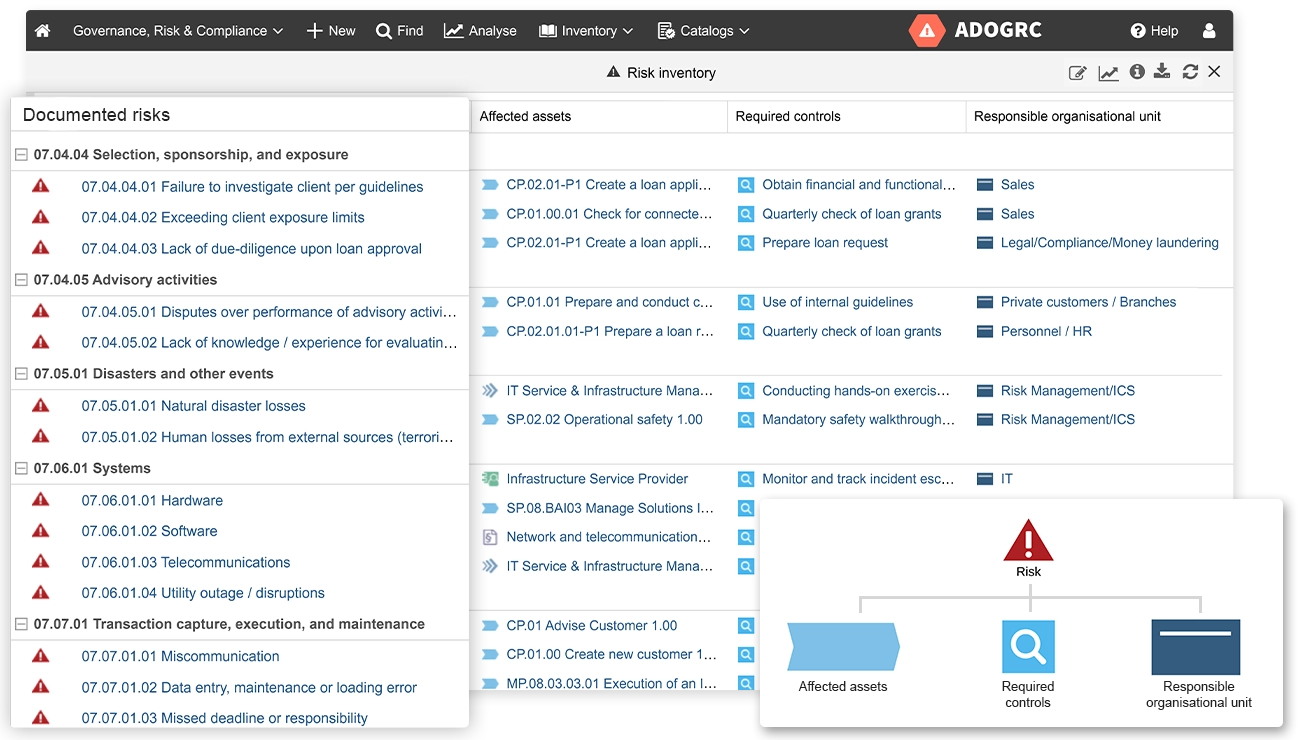The image size is (1300, 740).
Task: Open risk 07.07.01.02 Data entry error
Action: pyautogui.click(x=249, y=687)
